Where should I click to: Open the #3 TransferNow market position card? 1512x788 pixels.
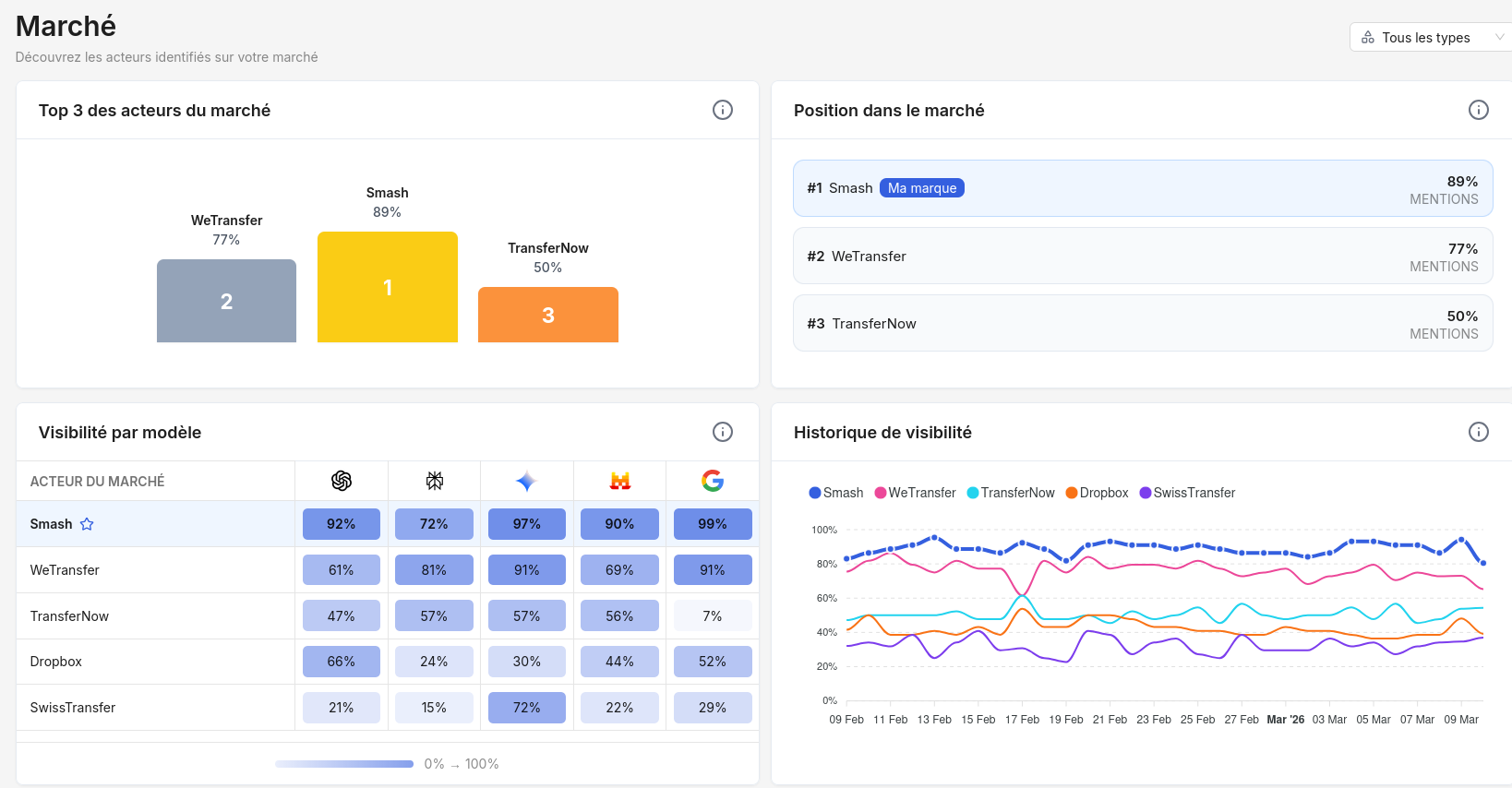1143,323
